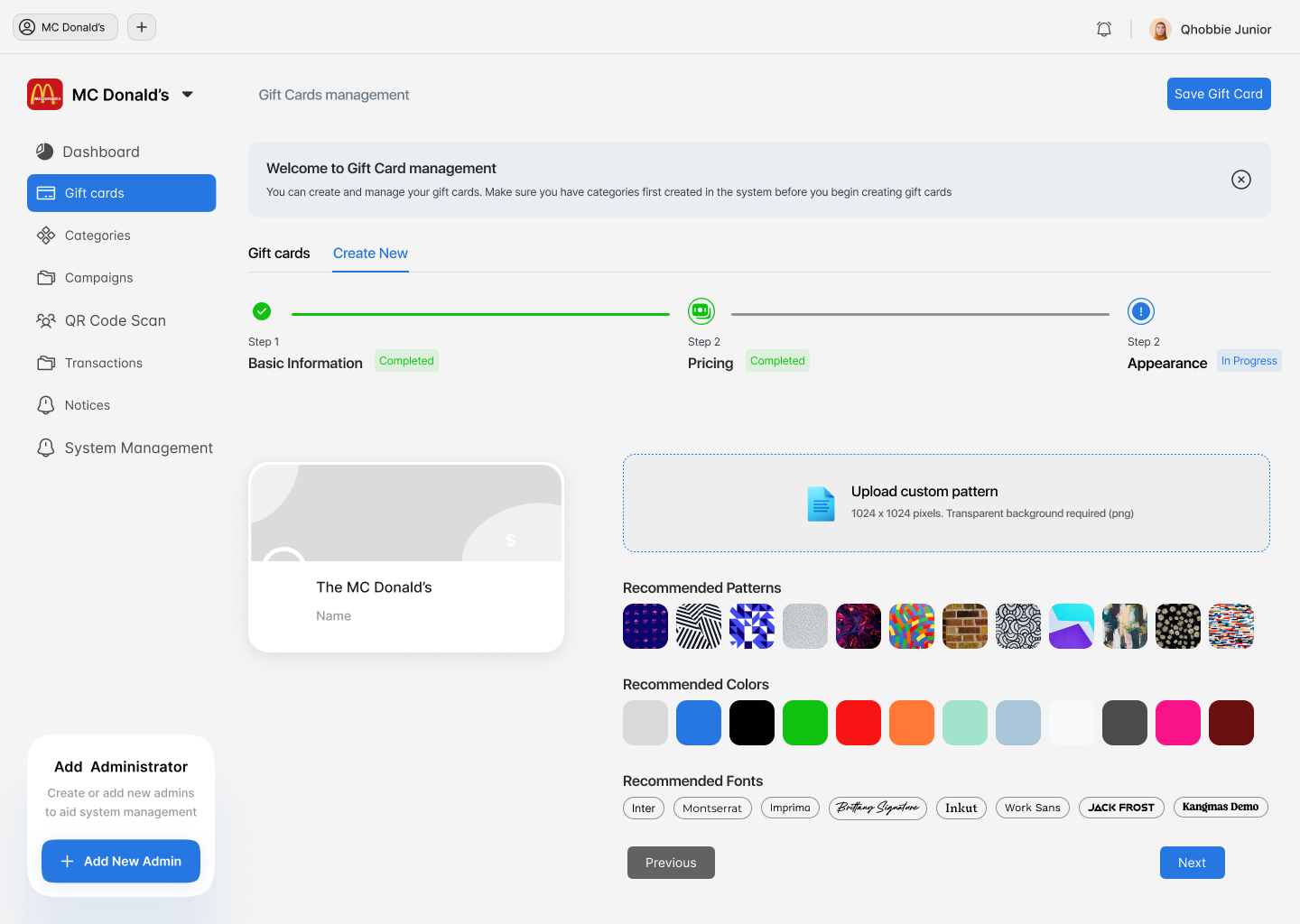
Task: Pick the hot pink color swatch
Action: (1178, 723)
